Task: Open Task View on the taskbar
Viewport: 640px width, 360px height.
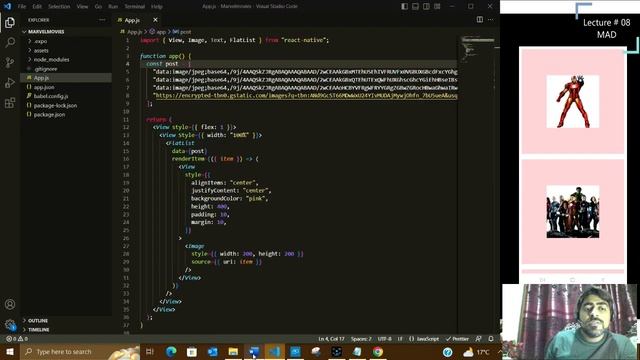Action: click(x=150, y=351)
